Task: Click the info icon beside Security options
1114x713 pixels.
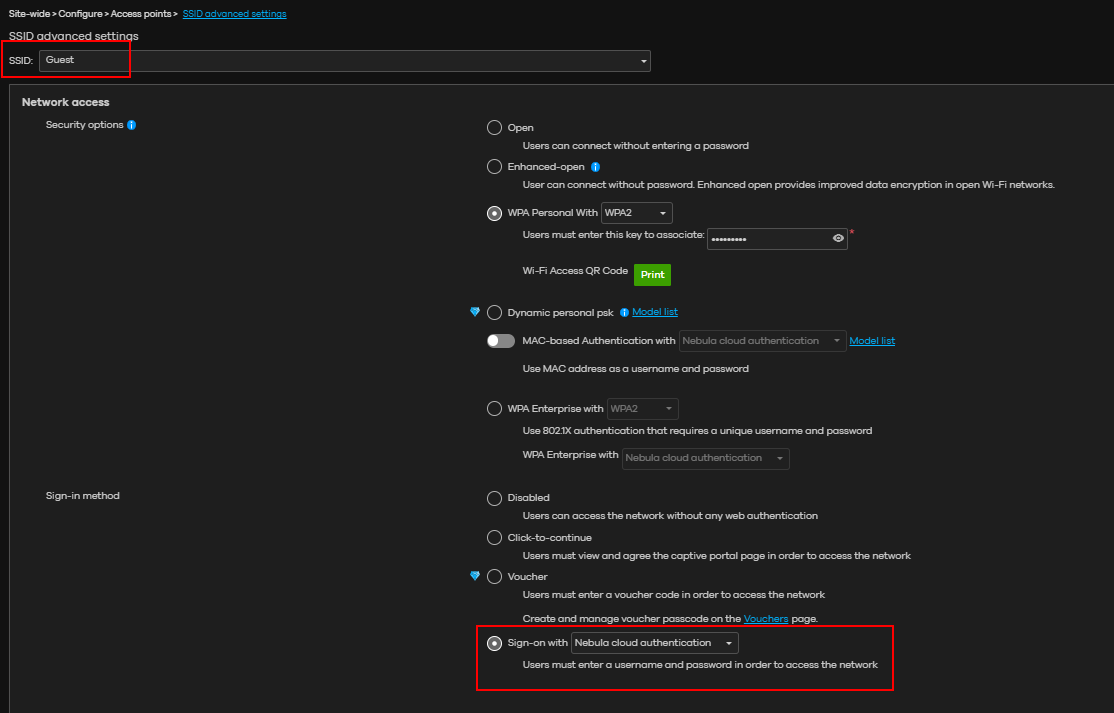Action: pos(131,125)
